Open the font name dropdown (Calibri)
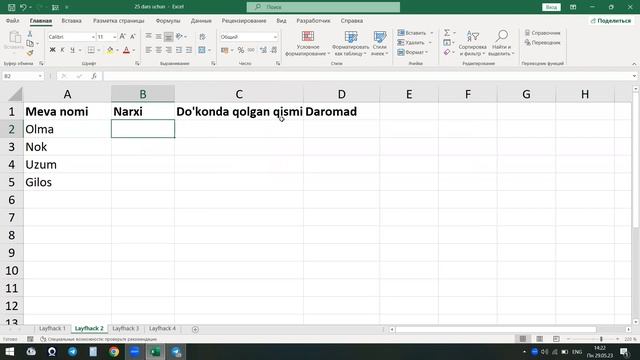The image size is (640, 360). click(93, 37)
